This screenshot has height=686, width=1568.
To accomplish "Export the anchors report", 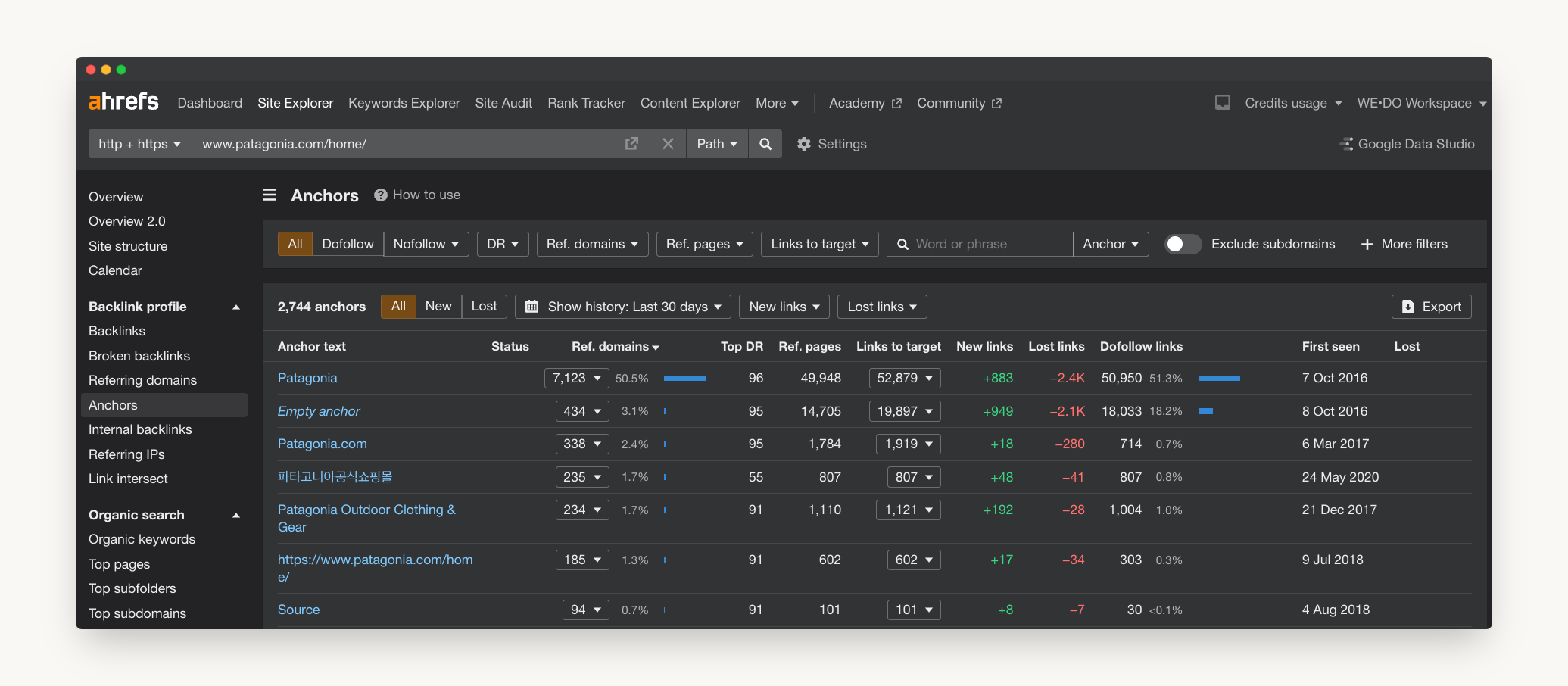I will click(x=1431, y=307).
